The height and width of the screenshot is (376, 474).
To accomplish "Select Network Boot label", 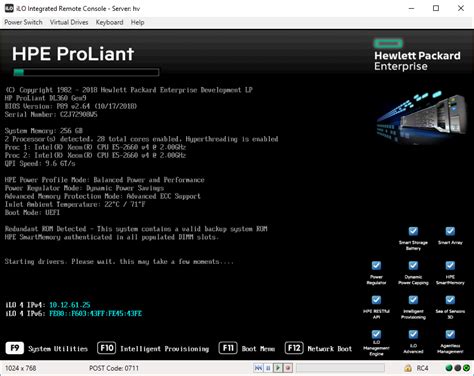I will coord(330,349).
